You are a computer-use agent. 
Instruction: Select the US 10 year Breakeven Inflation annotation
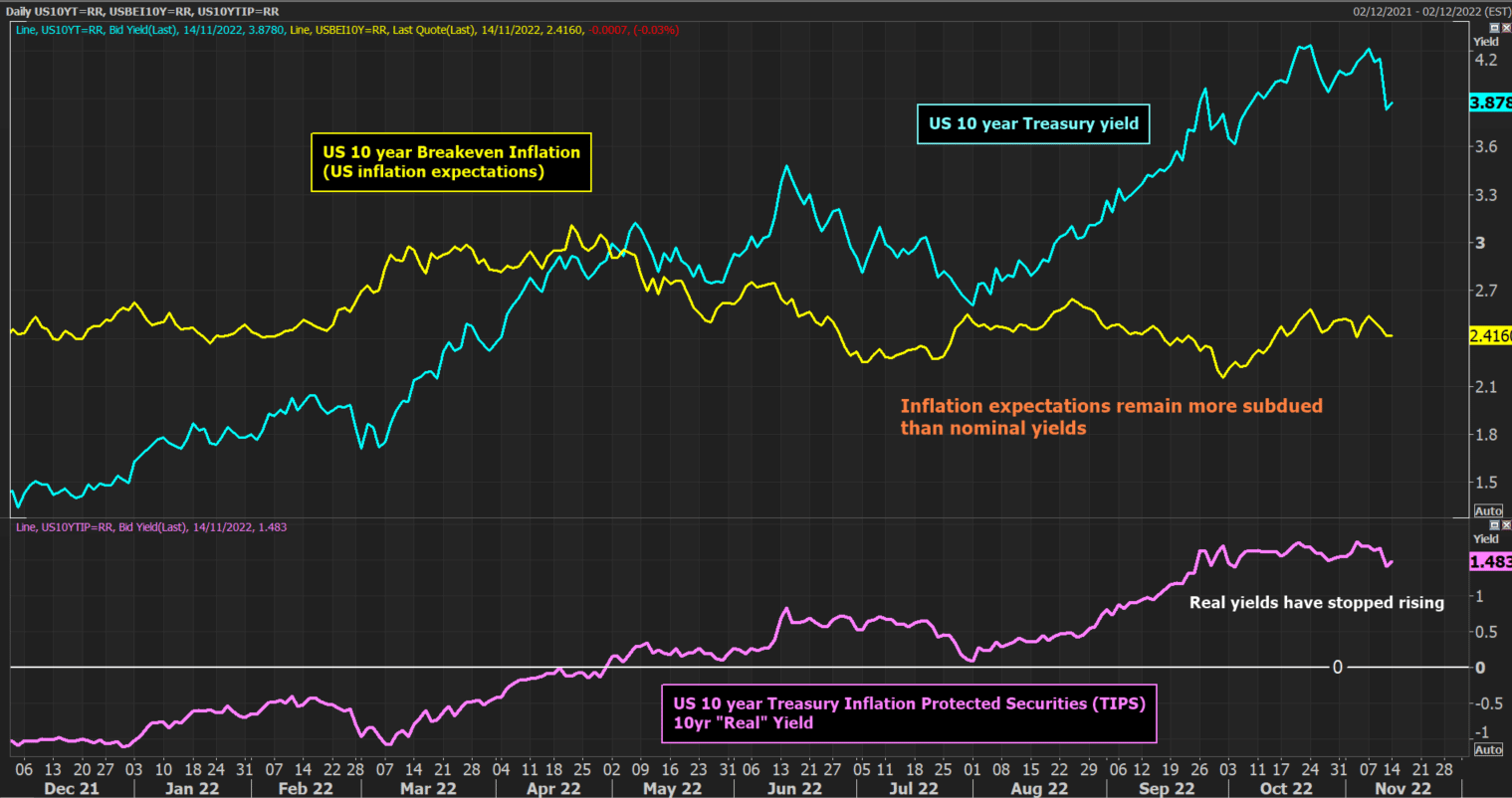tap(451, 162)
